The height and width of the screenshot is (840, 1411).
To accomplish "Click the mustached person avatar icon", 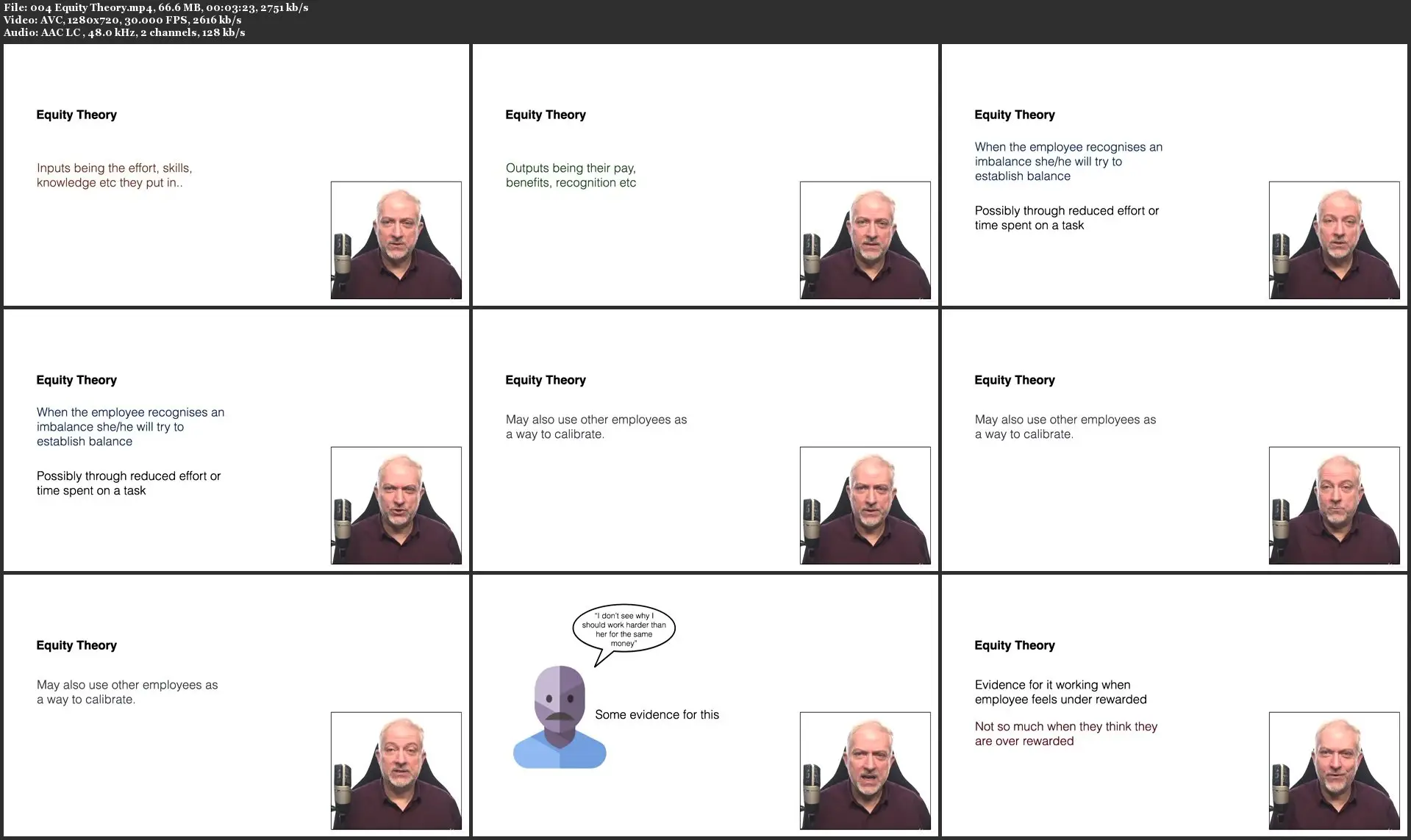I will tap(560, 717).
